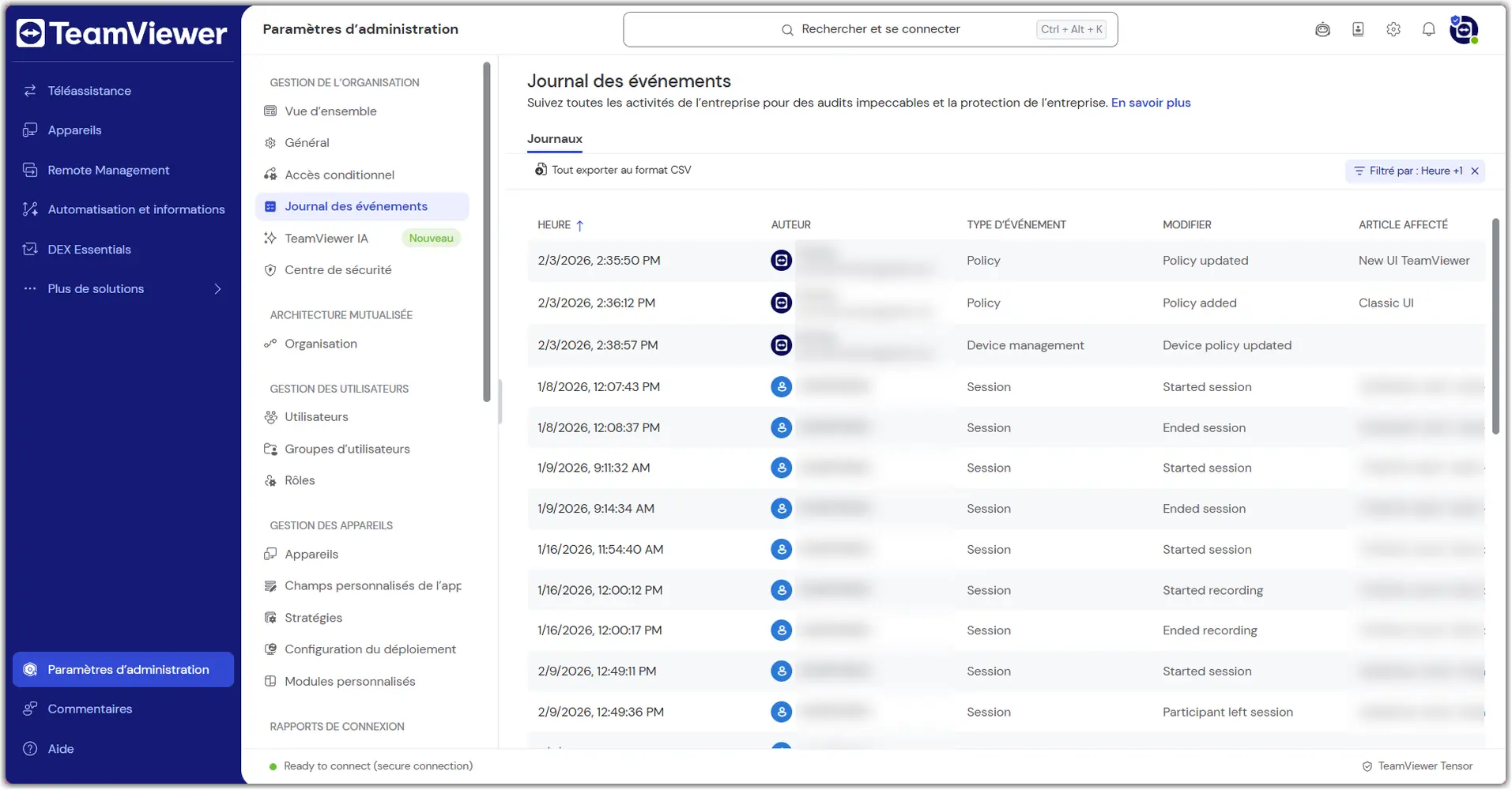The height and width of the screenshot is (790, 1512).
Task: Click the Aide help icon
Action: pyautogui.click(x=30, y=749)
